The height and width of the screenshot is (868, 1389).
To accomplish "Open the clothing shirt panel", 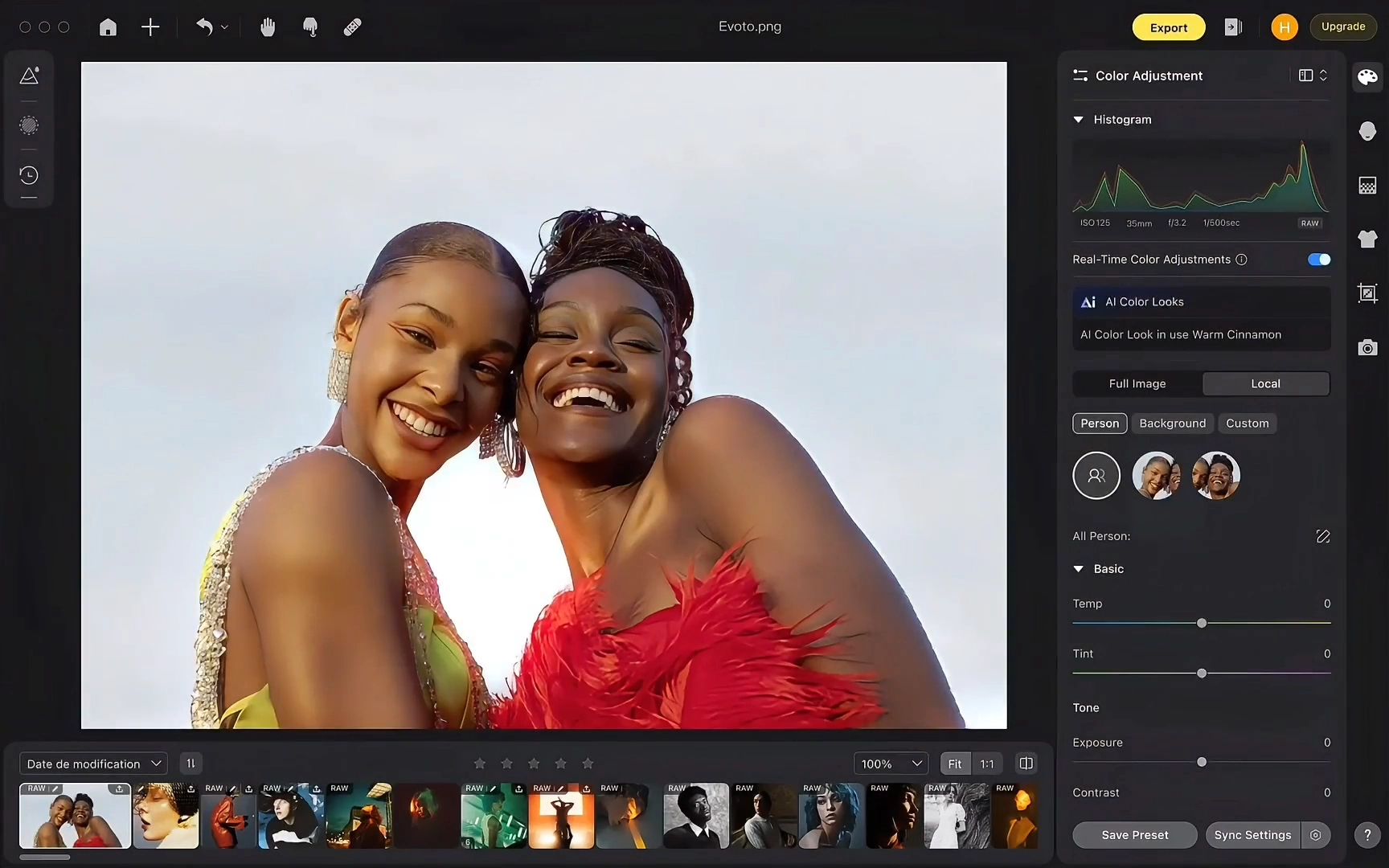I will coord(1367,239).
